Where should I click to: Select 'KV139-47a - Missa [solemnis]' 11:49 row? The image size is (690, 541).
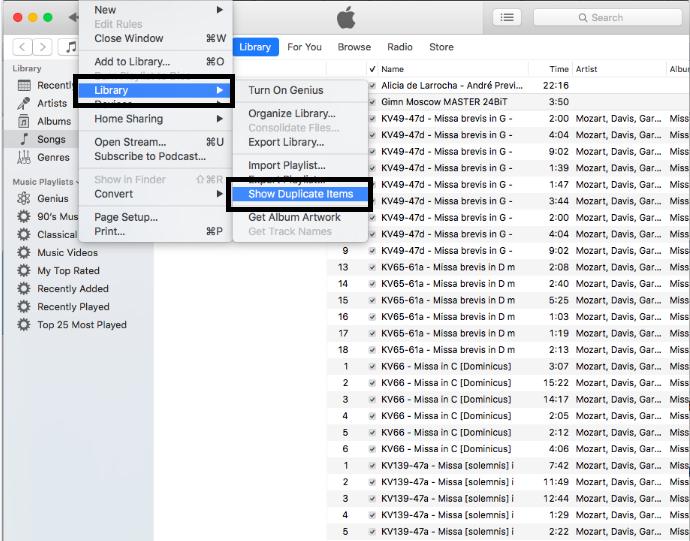pyautogui.click(x=508, y=482)
